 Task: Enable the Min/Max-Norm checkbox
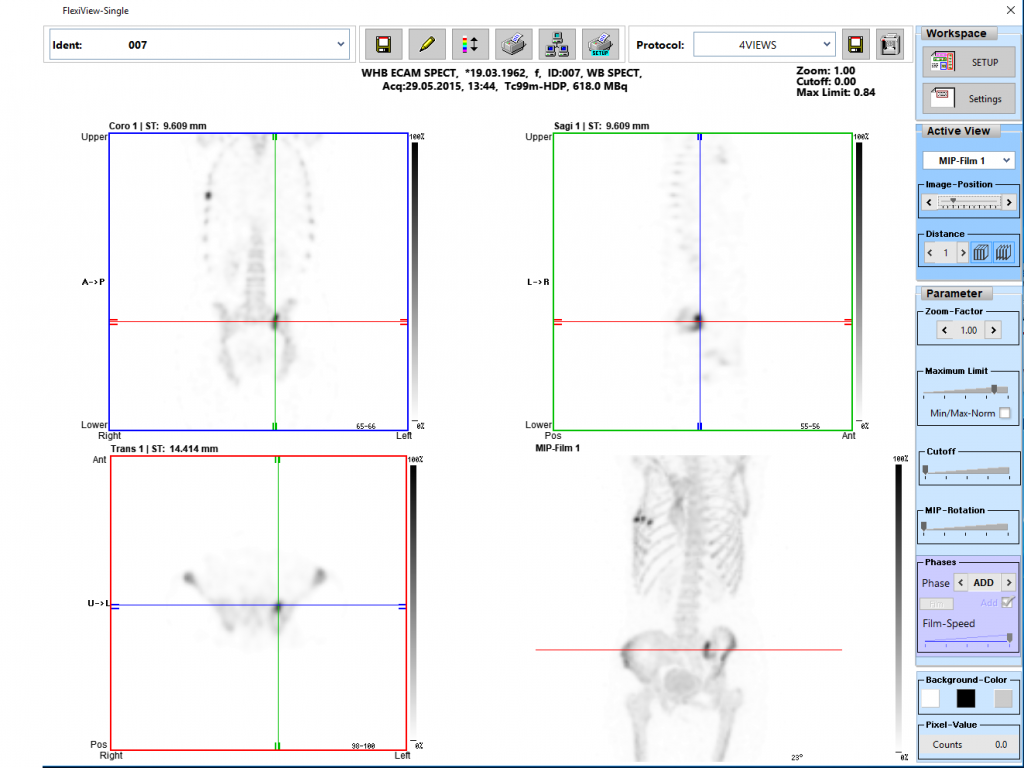1004,413
